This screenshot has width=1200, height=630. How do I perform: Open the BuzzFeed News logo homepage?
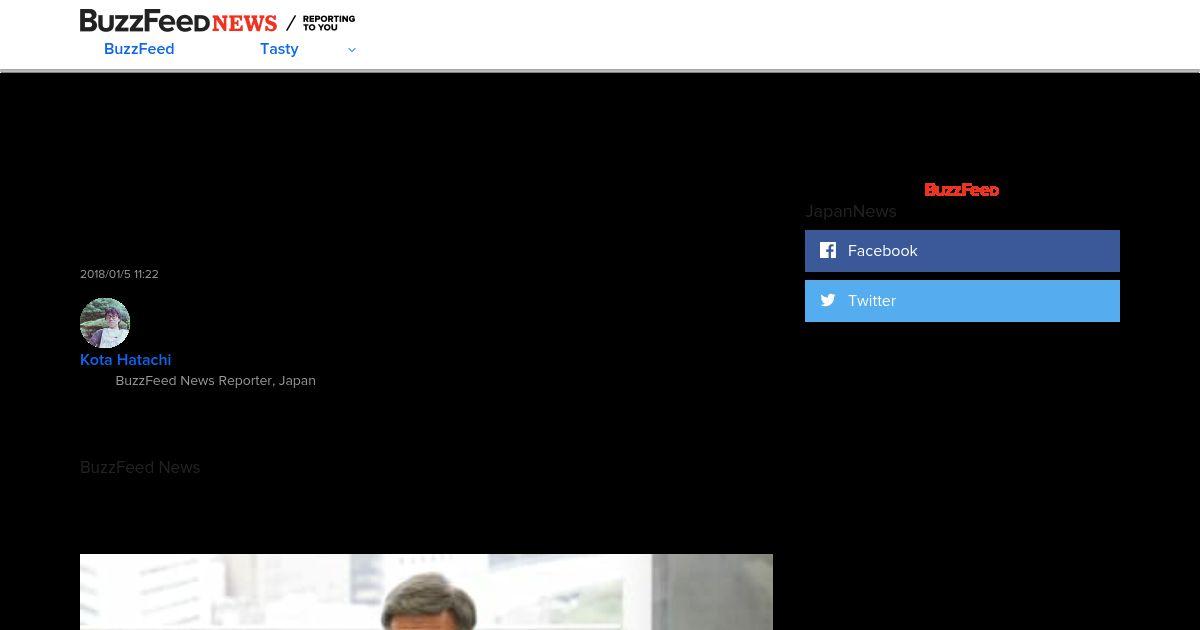(178, 21)
